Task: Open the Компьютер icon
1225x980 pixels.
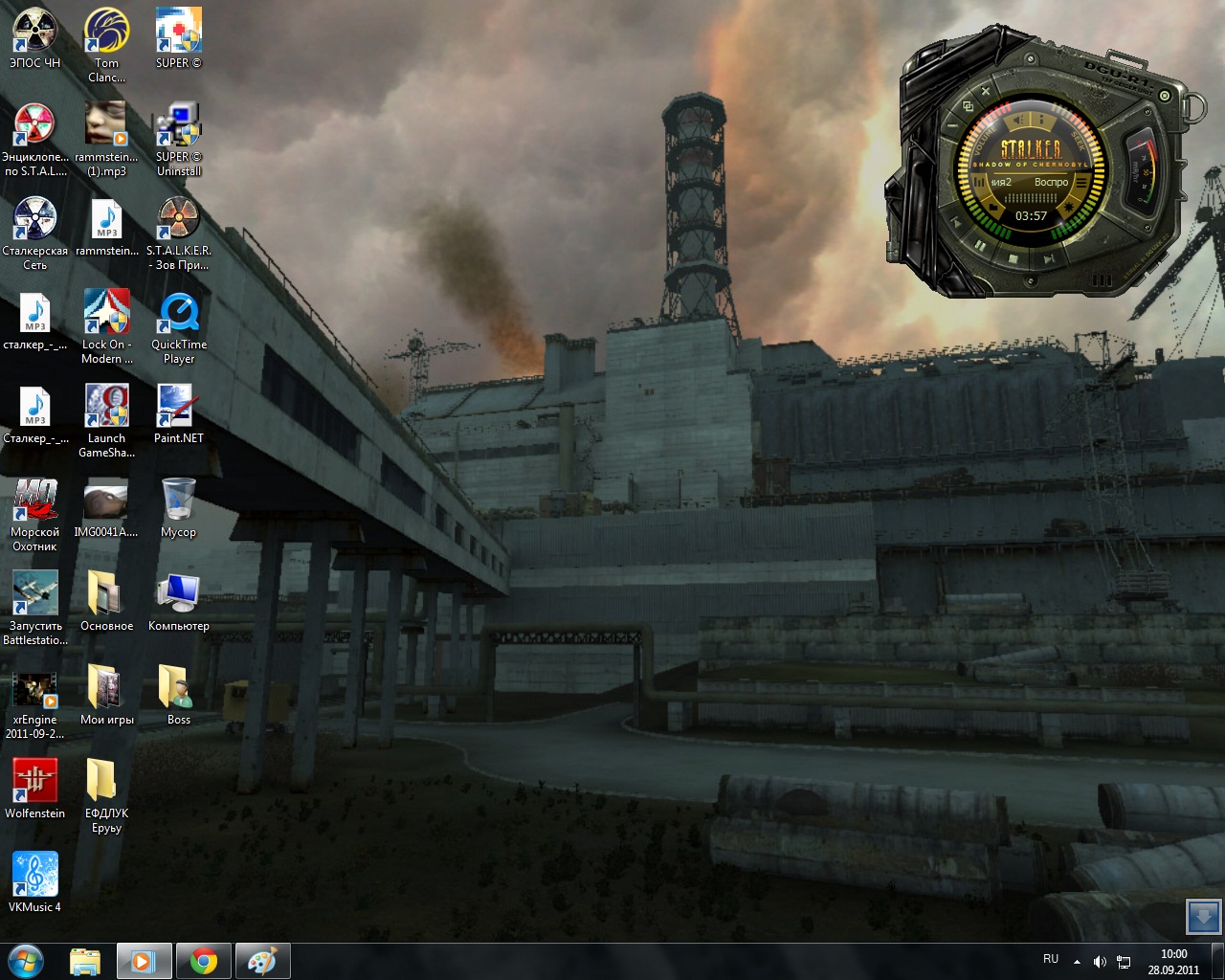Action: (178, 603)
